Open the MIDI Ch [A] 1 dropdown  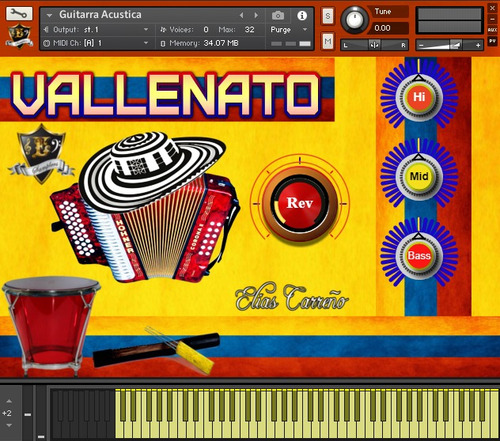tap(146, 43)
